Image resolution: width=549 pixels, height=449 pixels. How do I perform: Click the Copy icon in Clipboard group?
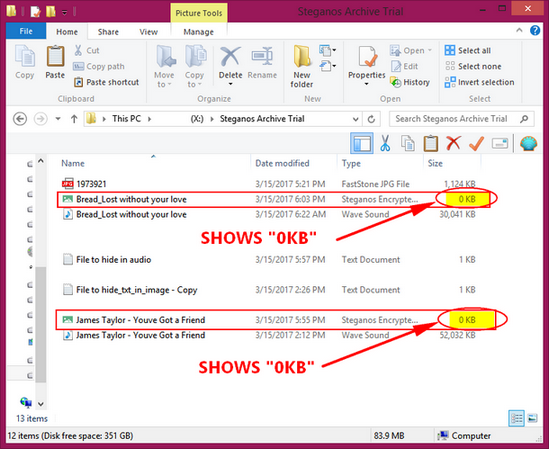coord(25,56)
